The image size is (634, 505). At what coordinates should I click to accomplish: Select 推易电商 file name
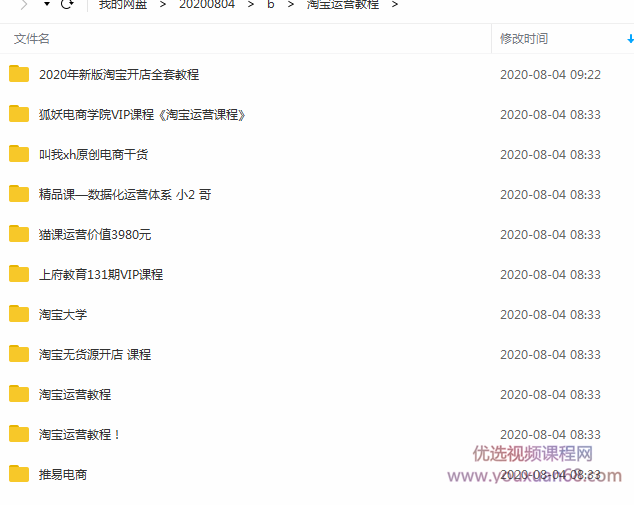tap(63, 475)
